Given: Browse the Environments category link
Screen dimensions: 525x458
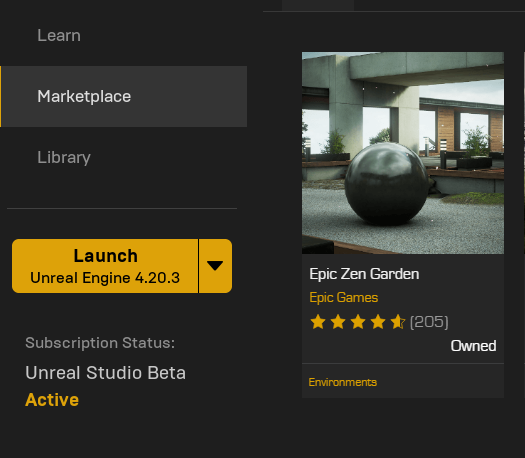Looking at the screenshot, I should click(x=343, y=382).
